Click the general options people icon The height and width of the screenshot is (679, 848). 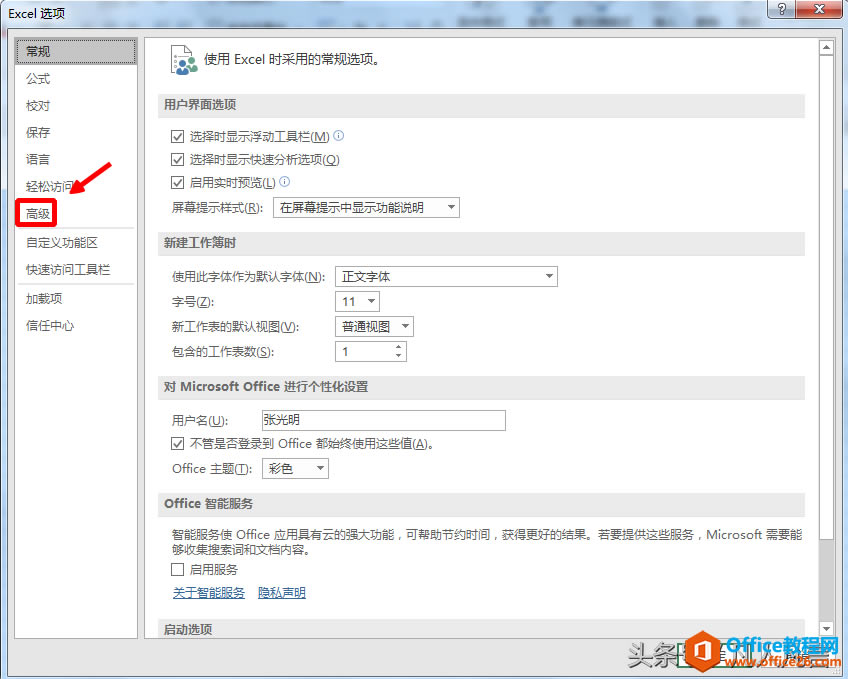click(x=183, y=60)
